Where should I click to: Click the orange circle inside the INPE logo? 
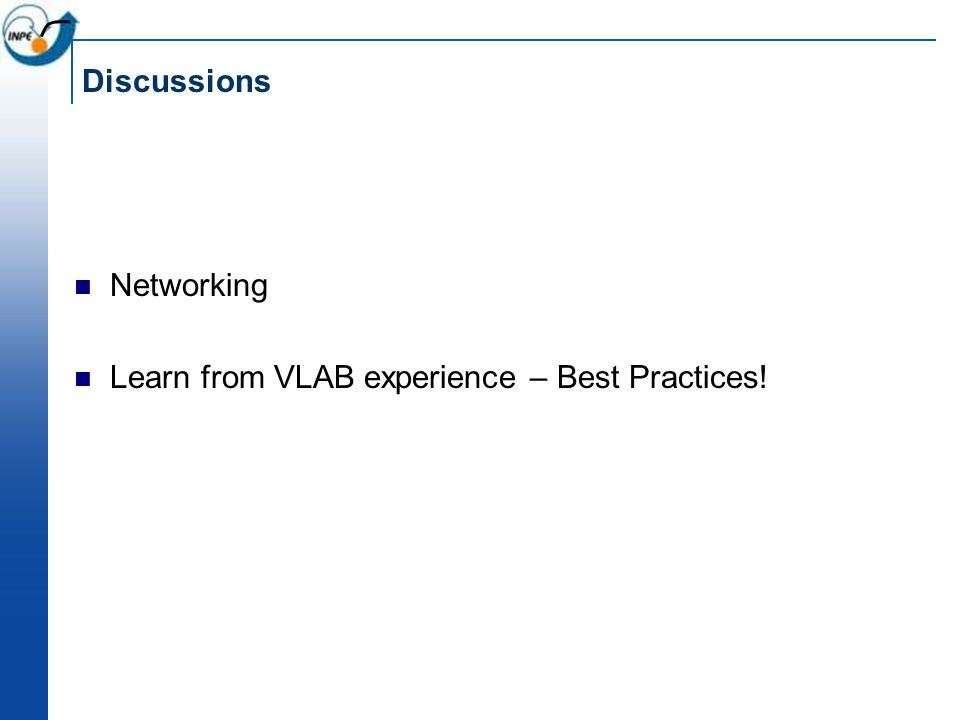point(39,46)
